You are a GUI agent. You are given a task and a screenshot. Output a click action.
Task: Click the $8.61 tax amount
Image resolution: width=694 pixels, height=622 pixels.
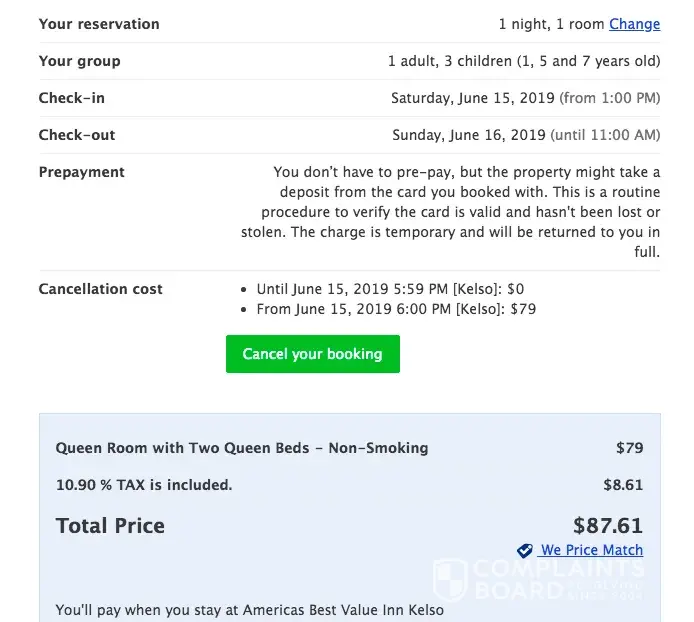pos(623,485)
